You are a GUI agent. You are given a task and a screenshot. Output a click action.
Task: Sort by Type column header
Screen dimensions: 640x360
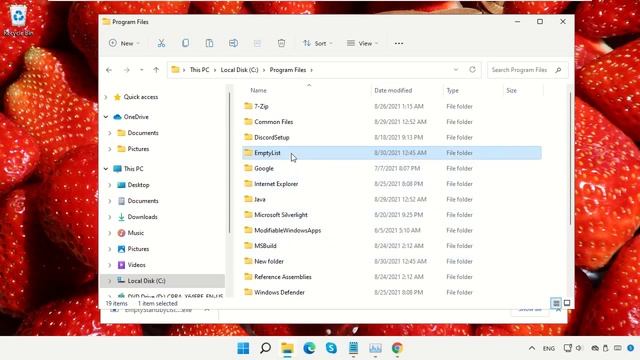coord(453,91)
